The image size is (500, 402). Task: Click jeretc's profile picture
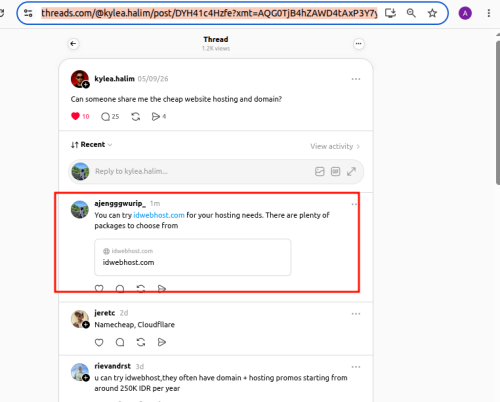pos(80,319)
